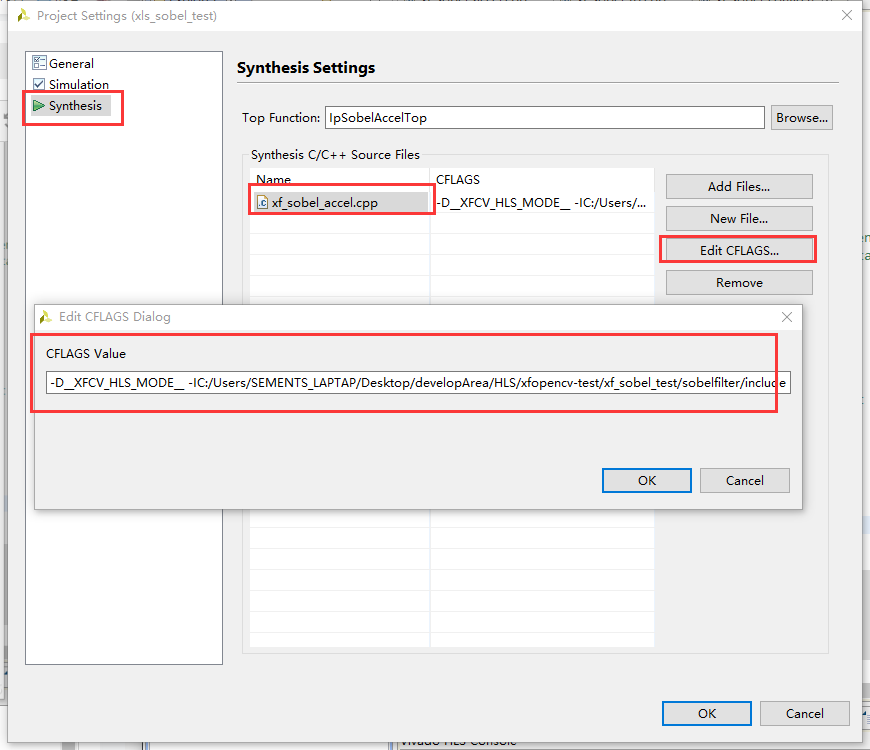Open the Edit CFLAGS dialog
Viewport: 870px width, 750px height.
(x=739, y=250)
